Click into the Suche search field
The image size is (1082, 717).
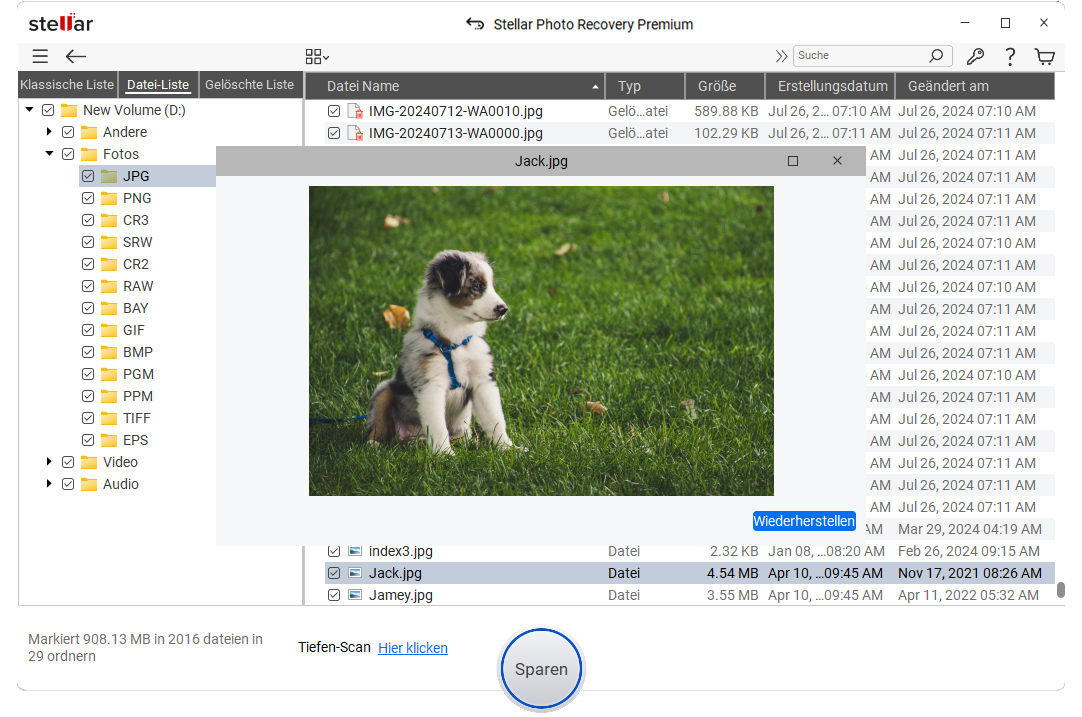click(860, 56)
